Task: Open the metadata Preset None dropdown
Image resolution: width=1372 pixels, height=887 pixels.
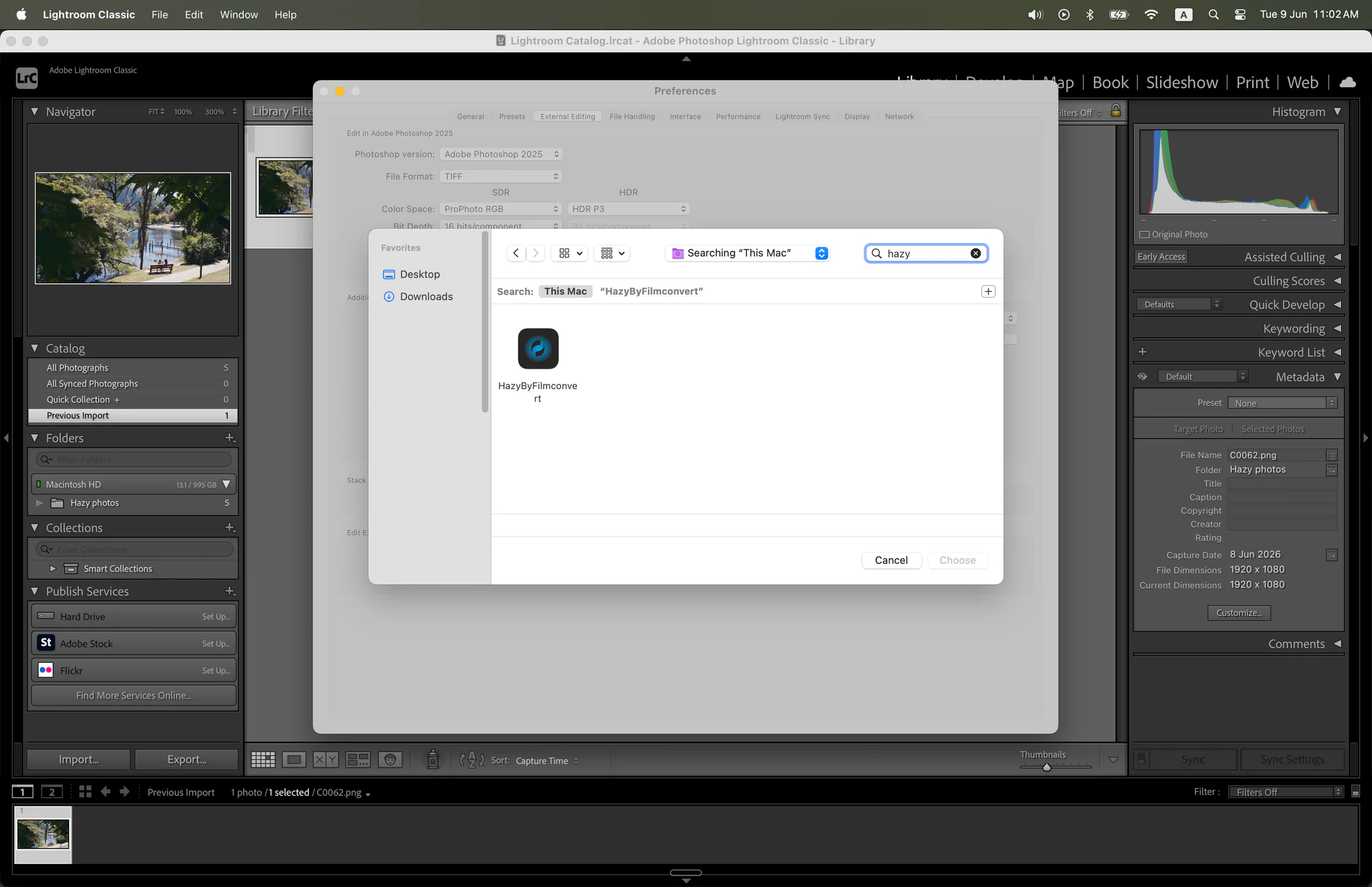Action: tap(1282, 403)
